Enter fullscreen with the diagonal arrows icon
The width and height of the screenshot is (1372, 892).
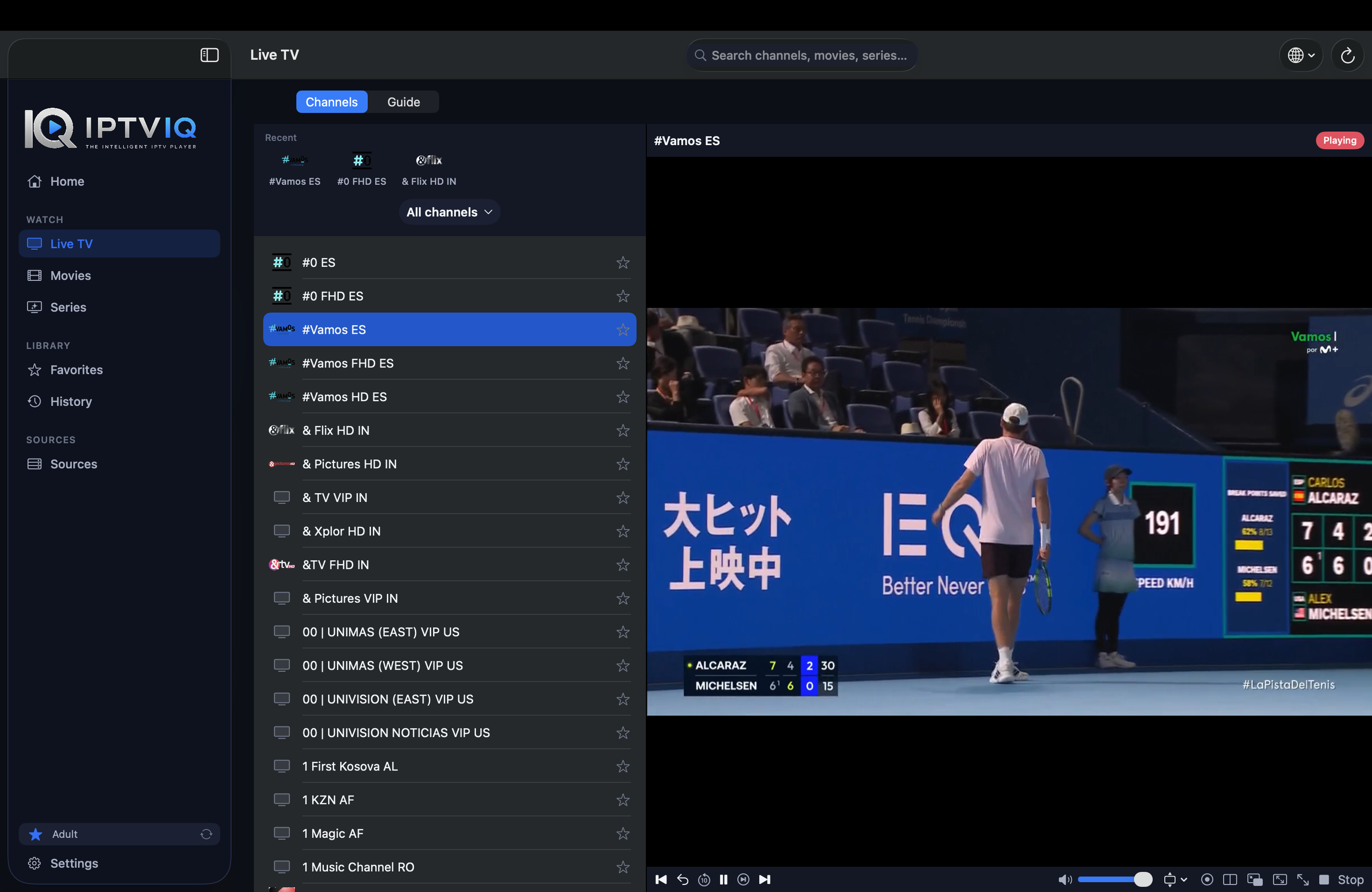(1302, 879)
